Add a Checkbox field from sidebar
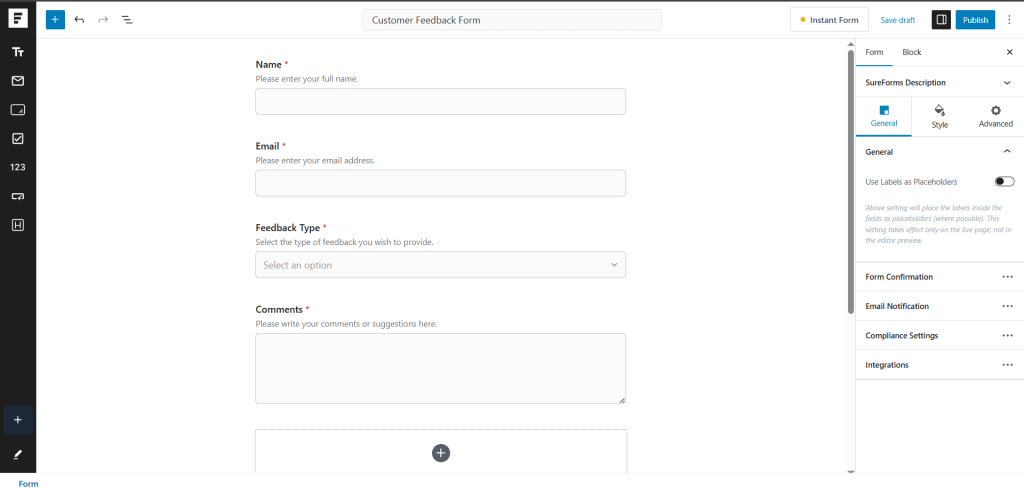 point(18,138)
